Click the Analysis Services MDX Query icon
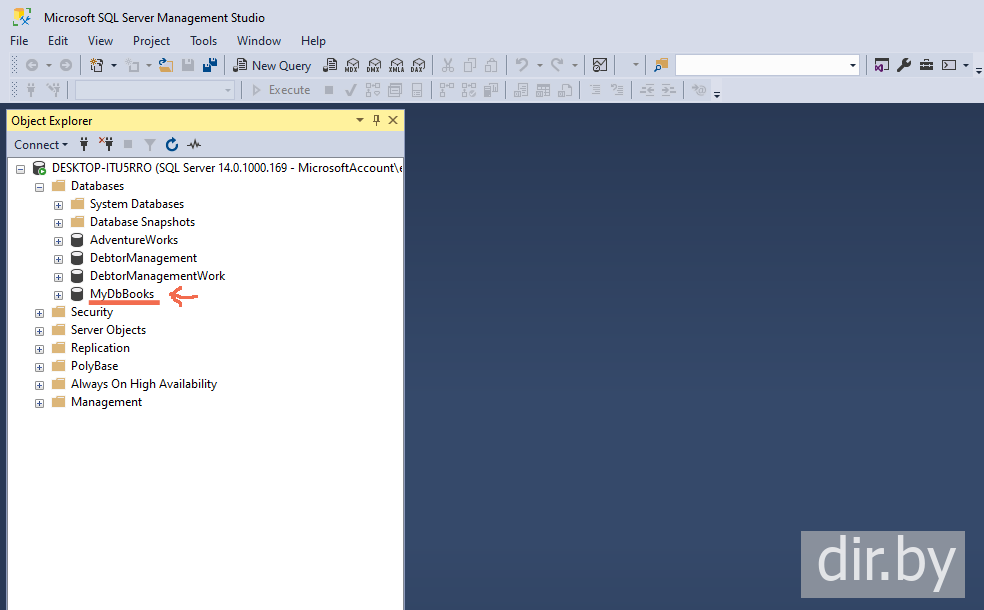 click(x=352, y=65)
